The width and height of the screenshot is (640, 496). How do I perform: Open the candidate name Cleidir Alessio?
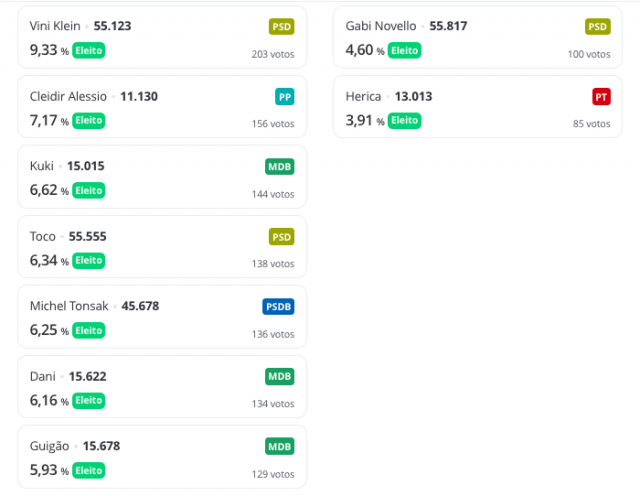point(68,96)
